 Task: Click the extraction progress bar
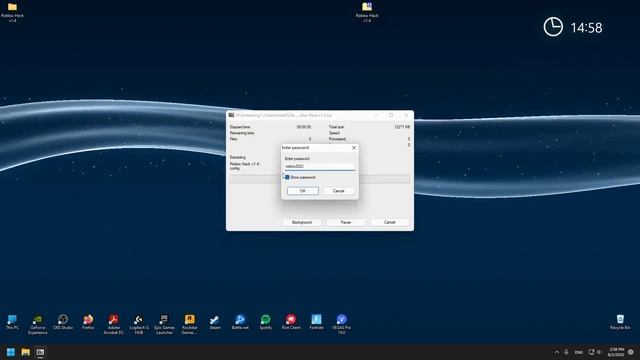pos(320,179)
